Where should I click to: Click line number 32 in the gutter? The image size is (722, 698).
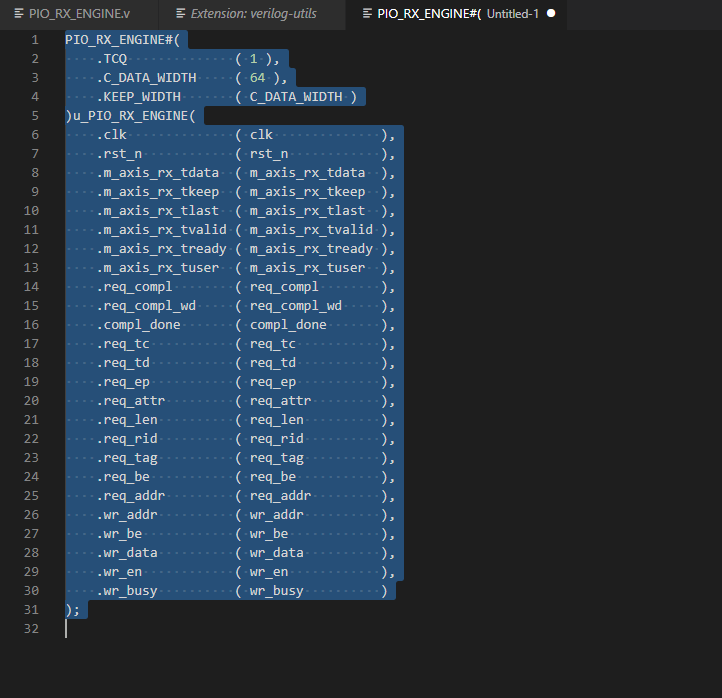pyautogui.click(x=31, y=628)
